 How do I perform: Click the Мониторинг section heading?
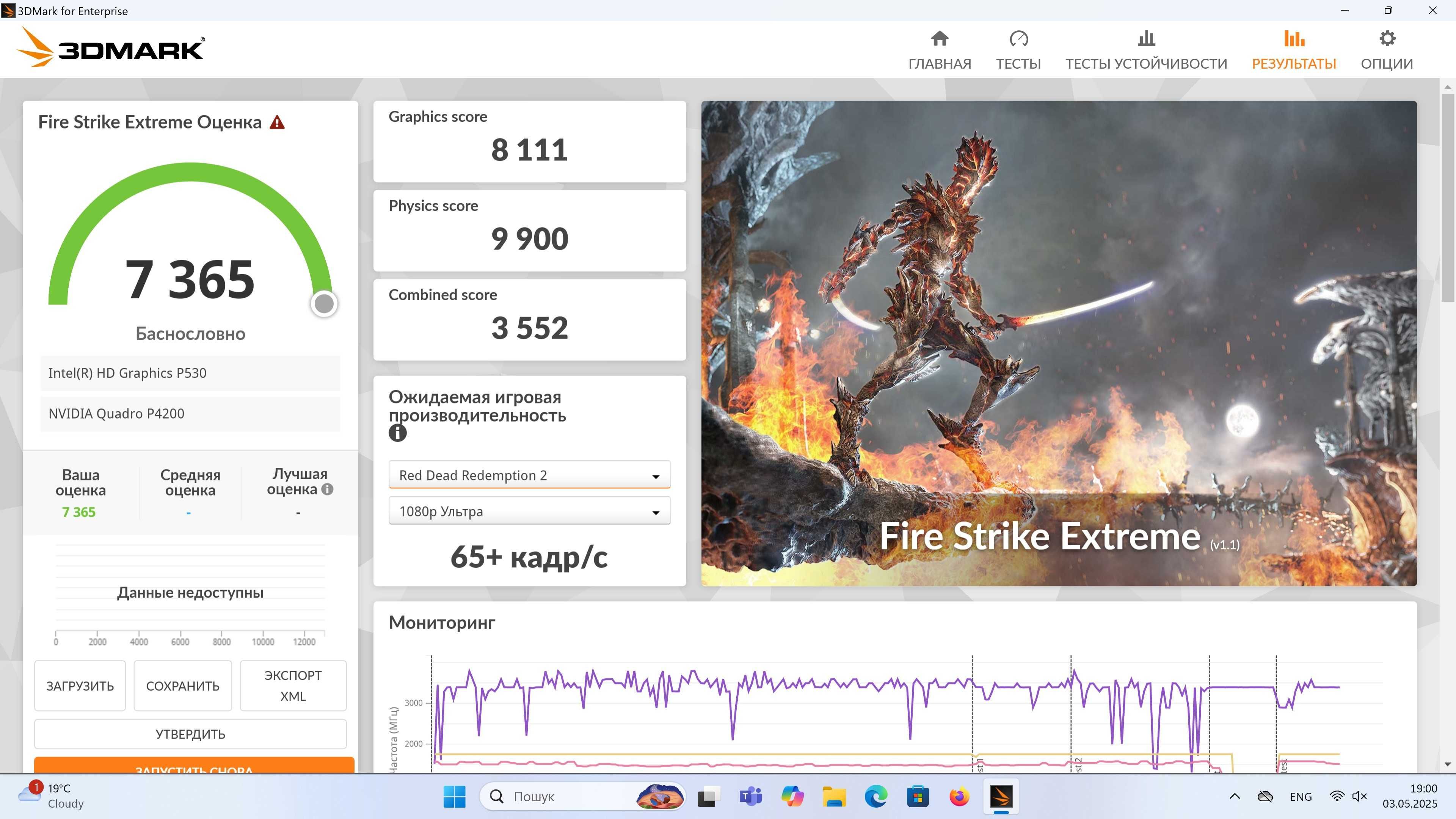point(442,622)
